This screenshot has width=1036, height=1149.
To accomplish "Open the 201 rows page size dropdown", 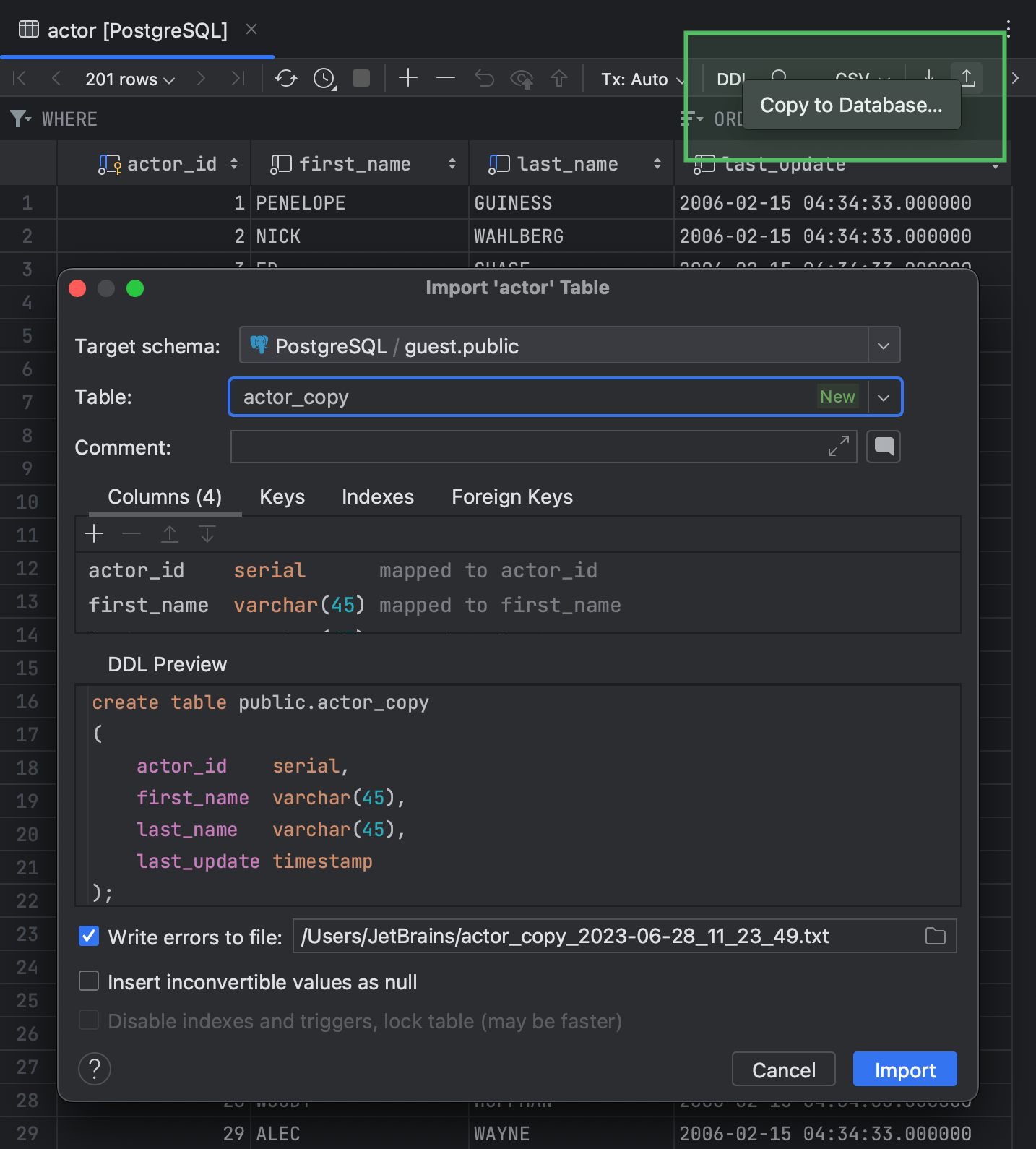I will [130, 79].
